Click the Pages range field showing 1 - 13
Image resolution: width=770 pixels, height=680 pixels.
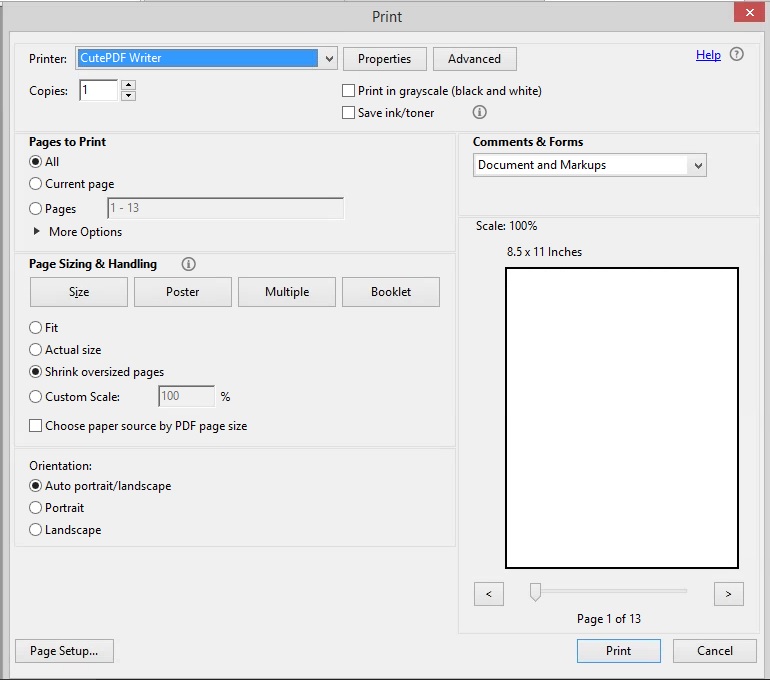[225, 208]
